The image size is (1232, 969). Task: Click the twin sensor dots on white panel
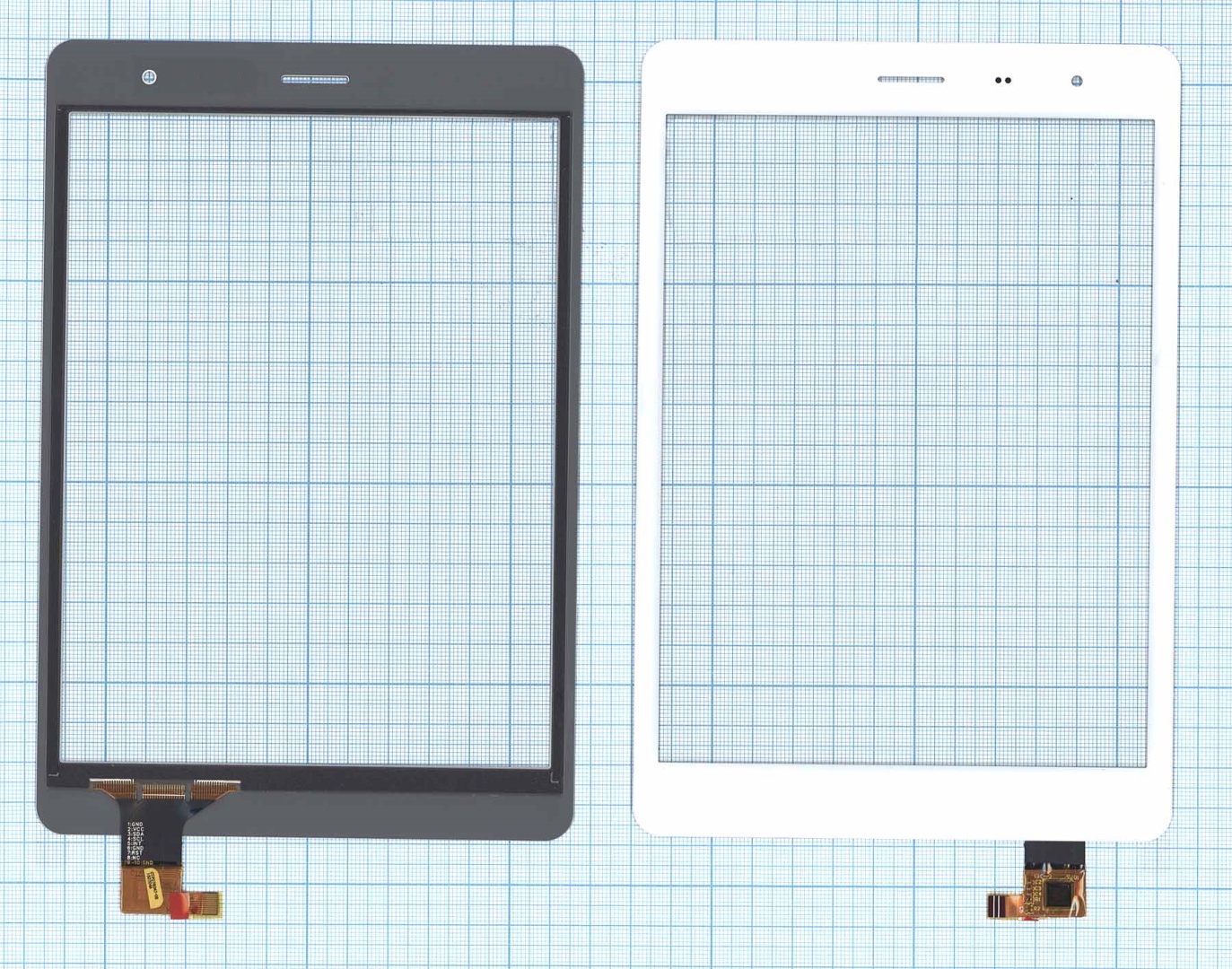coord(1003,81)
